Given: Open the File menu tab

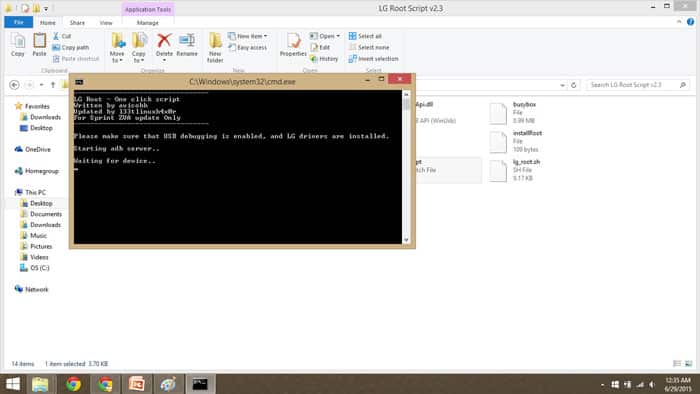Looking at the screenshot, I should click(x=19, y=22).
